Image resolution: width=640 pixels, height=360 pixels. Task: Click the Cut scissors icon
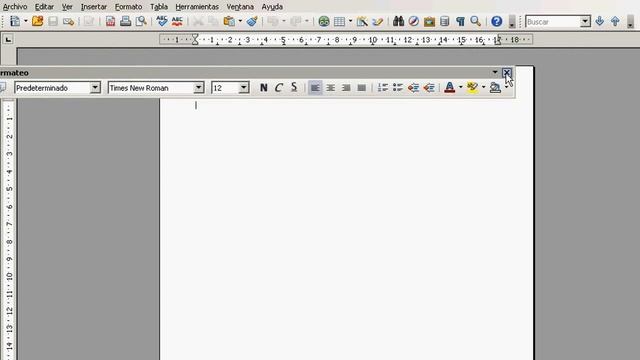tap(198, 21)
